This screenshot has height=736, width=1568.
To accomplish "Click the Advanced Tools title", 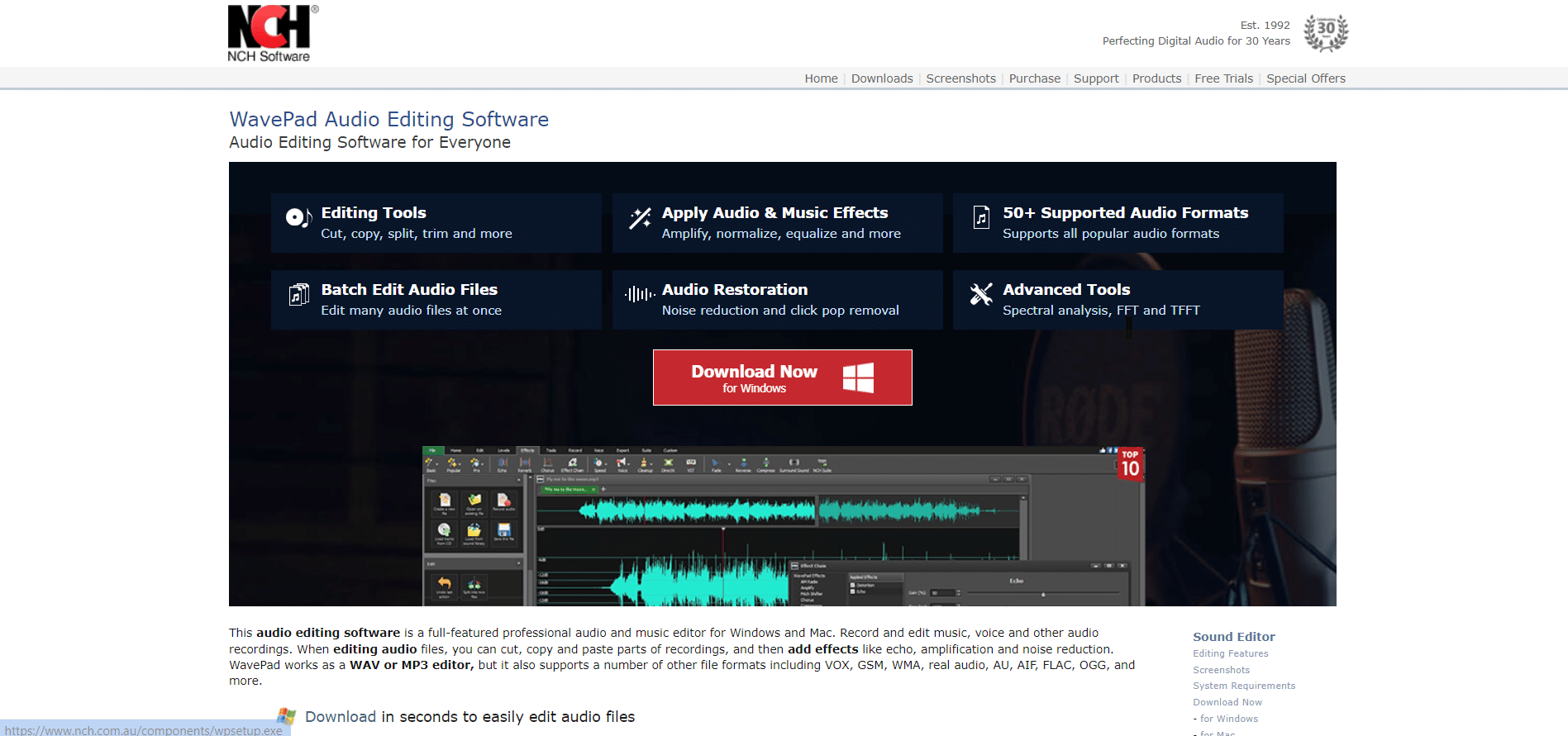I will point(1066,289).
